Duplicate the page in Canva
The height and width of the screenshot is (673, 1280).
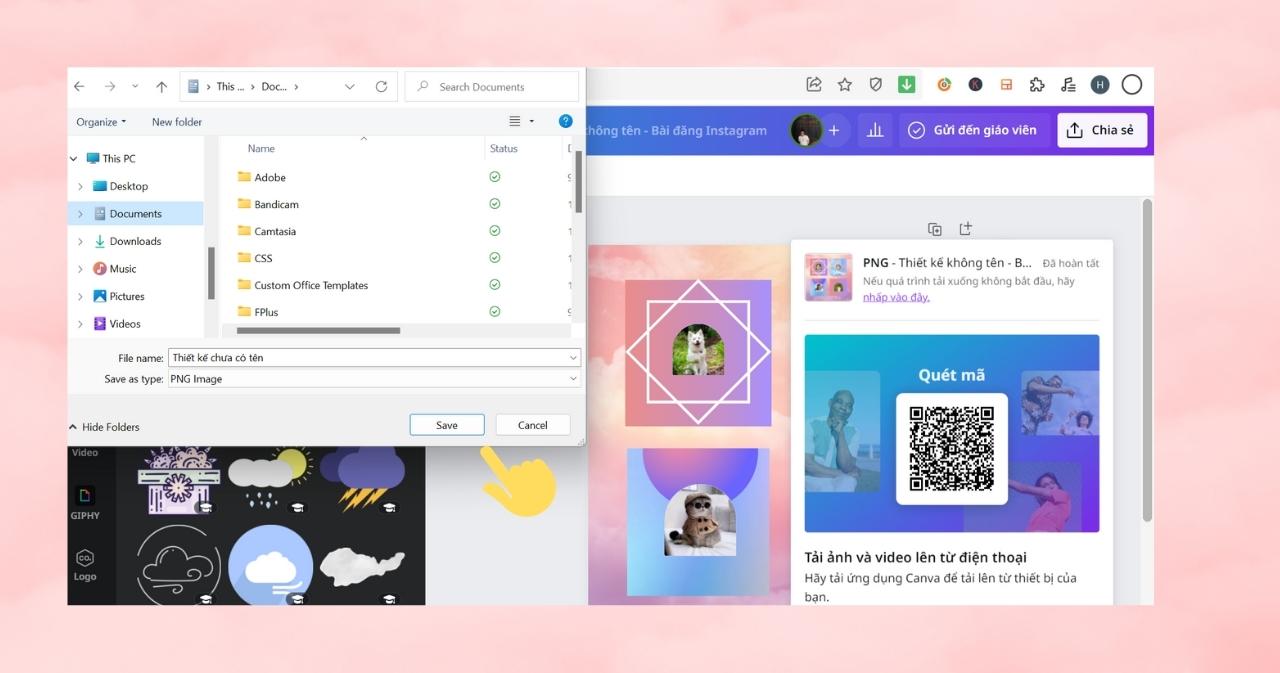click(x=935, y=229)
